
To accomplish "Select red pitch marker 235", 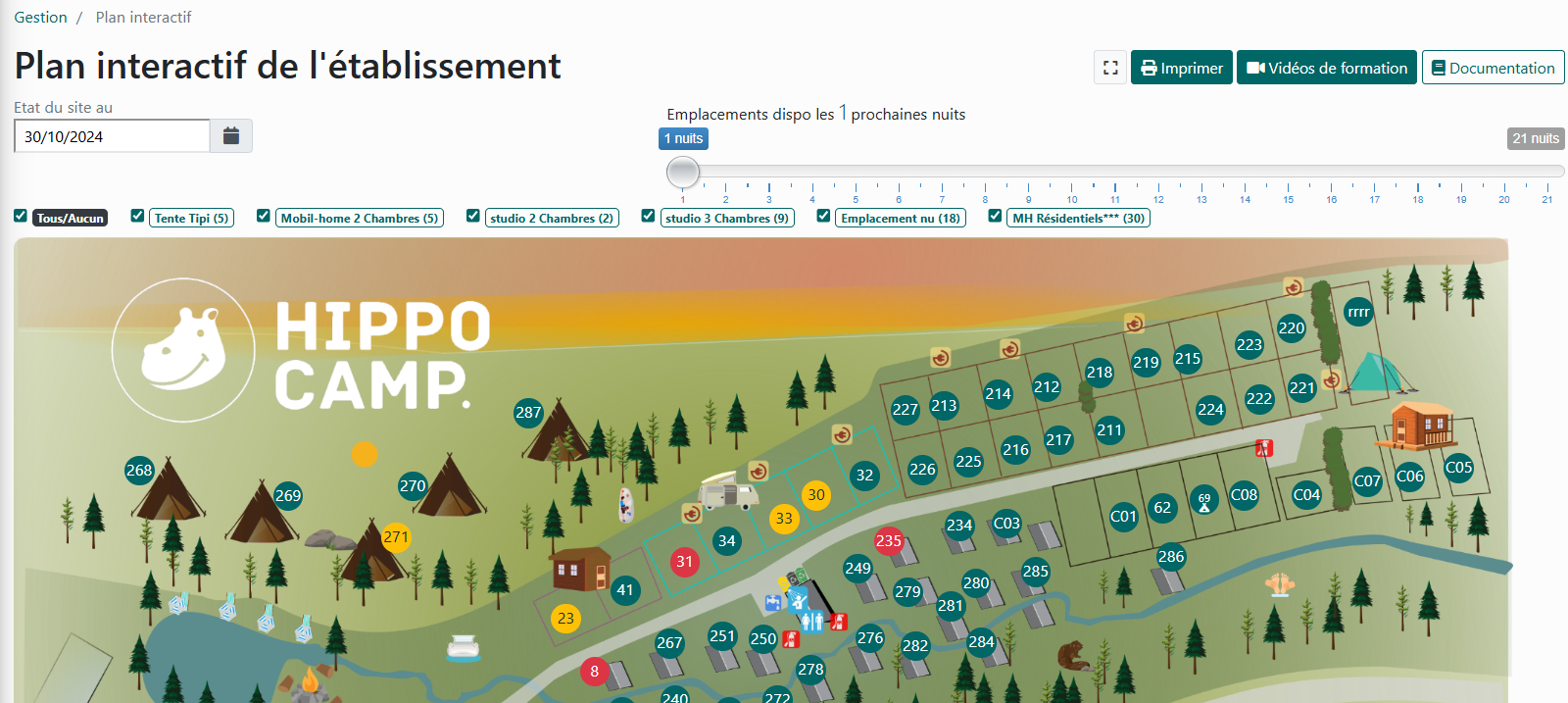I will (x=889, y=540).
